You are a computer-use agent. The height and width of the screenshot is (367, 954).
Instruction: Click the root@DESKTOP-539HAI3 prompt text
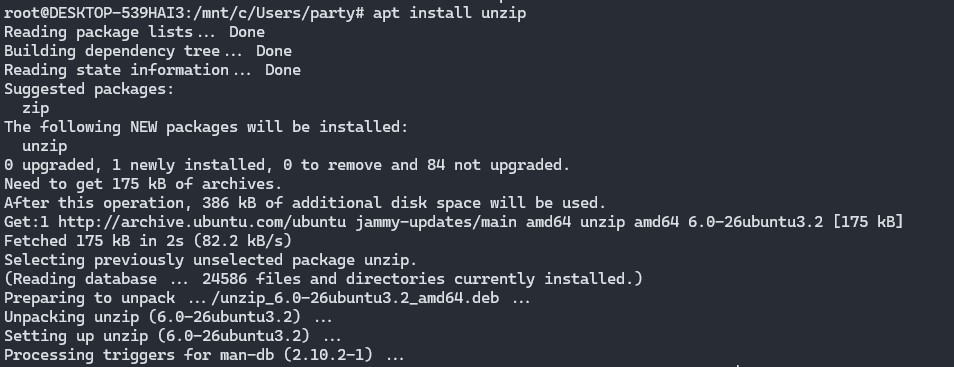click(94, 13)
